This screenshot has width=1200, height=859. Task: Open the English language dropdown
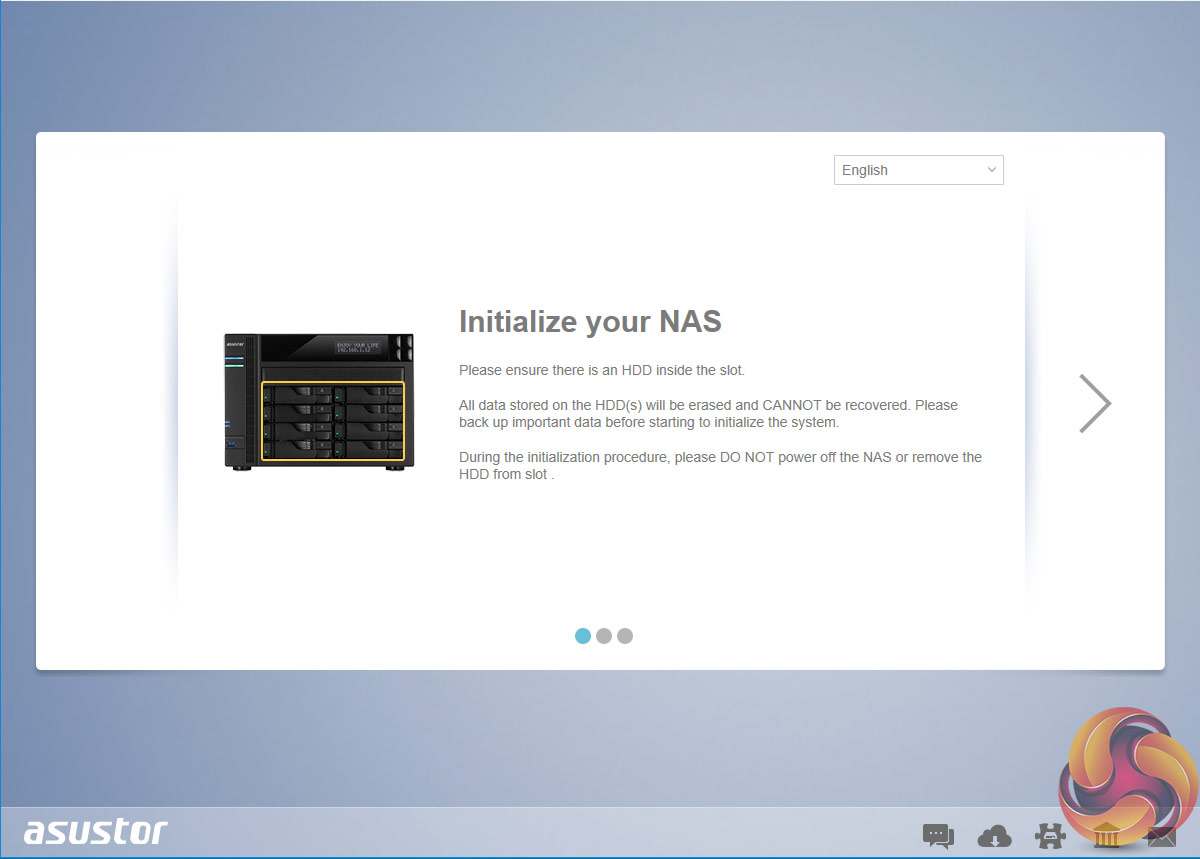pyautogui.click(x=918, y=170)
